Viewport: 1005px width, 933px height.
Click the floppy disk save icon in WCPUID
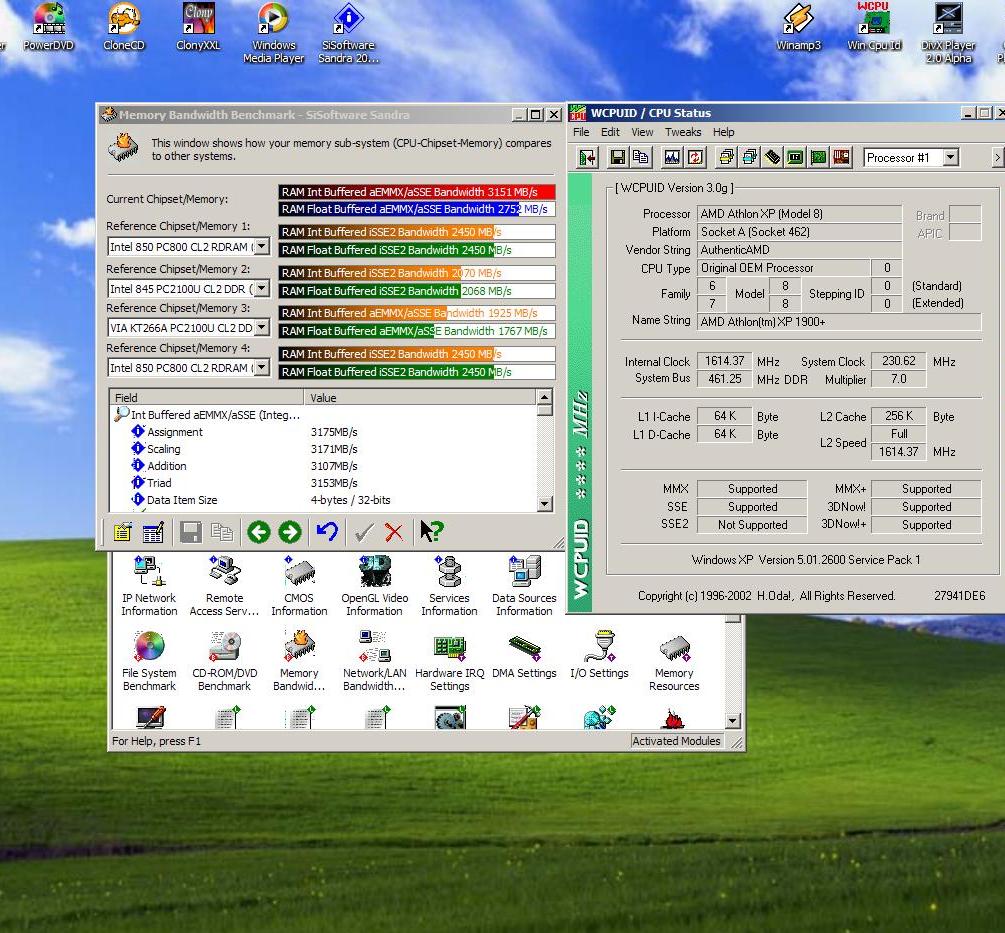(x=617, y=157)
